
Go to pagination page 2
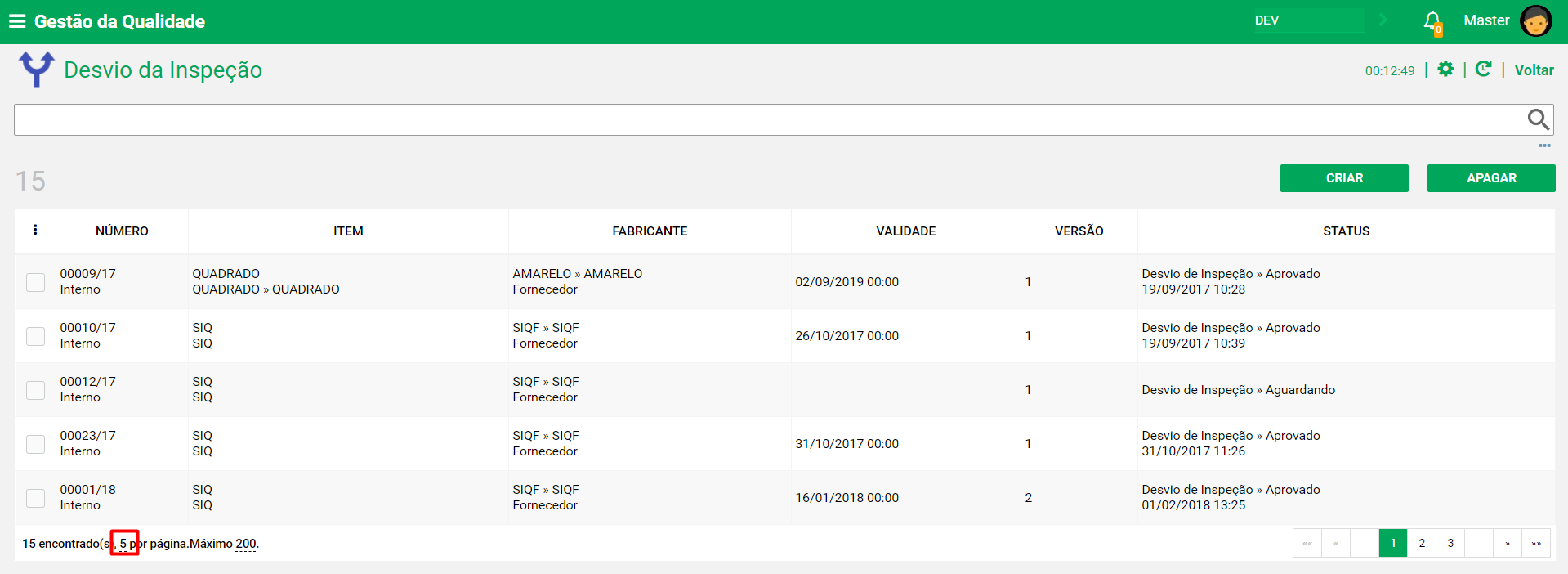[1422, 543]
